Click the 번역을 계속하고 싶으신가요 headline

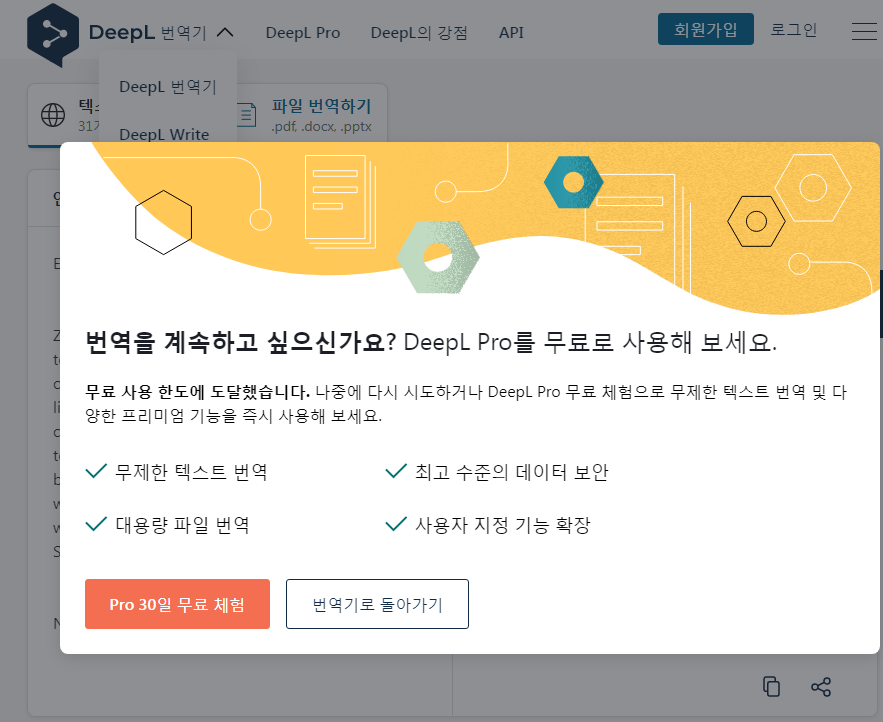point(240,342)
